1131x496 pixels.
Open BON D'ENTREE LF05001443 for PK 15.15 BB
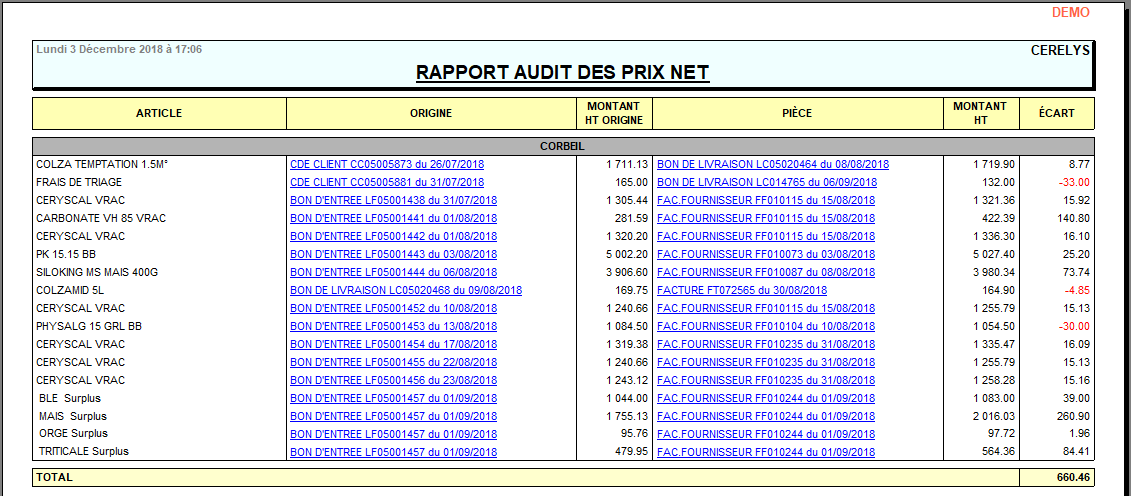[x=393, y=254]
